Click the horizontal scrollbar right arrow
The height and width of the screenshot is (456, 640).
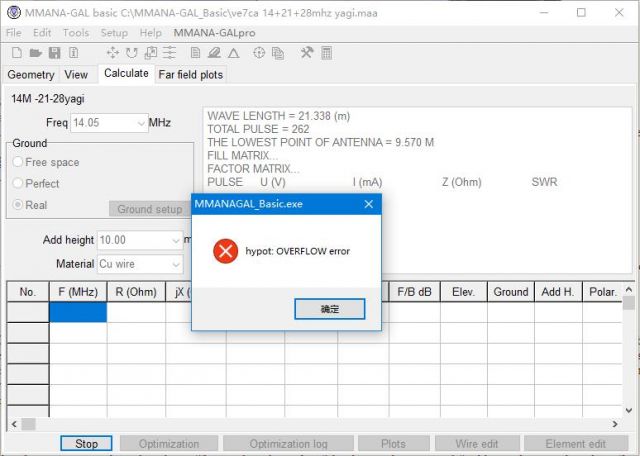615,424
